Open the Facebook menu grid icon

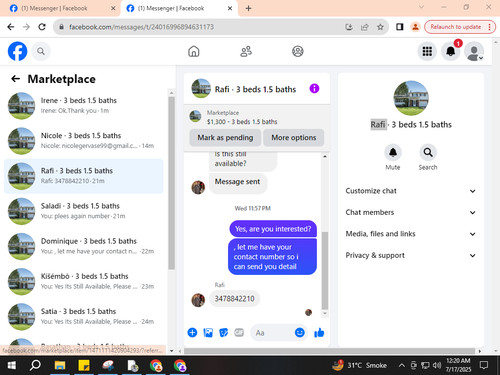pyautogui.click(x=427, y=51)
